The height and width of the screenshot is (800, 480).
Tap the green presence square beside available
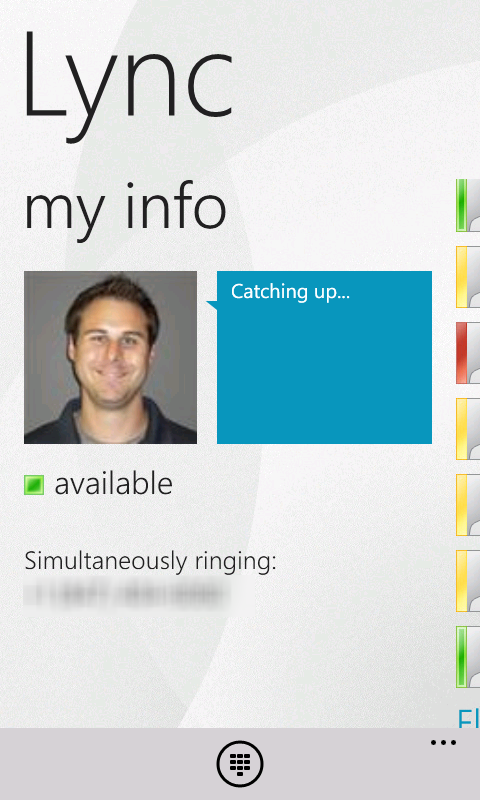pos(34,485)
